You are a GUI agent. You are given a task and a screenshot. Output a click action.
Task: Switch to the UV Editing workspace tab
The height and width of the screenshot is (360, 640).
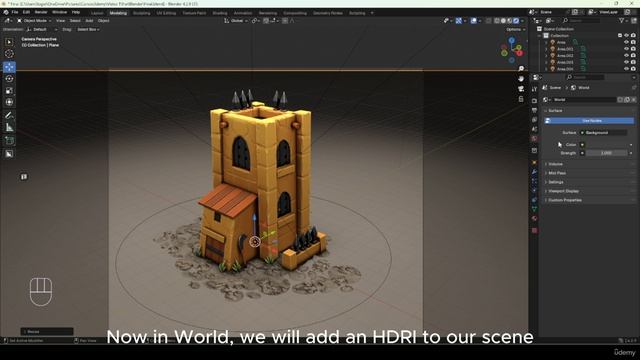(x=166, y=13)
